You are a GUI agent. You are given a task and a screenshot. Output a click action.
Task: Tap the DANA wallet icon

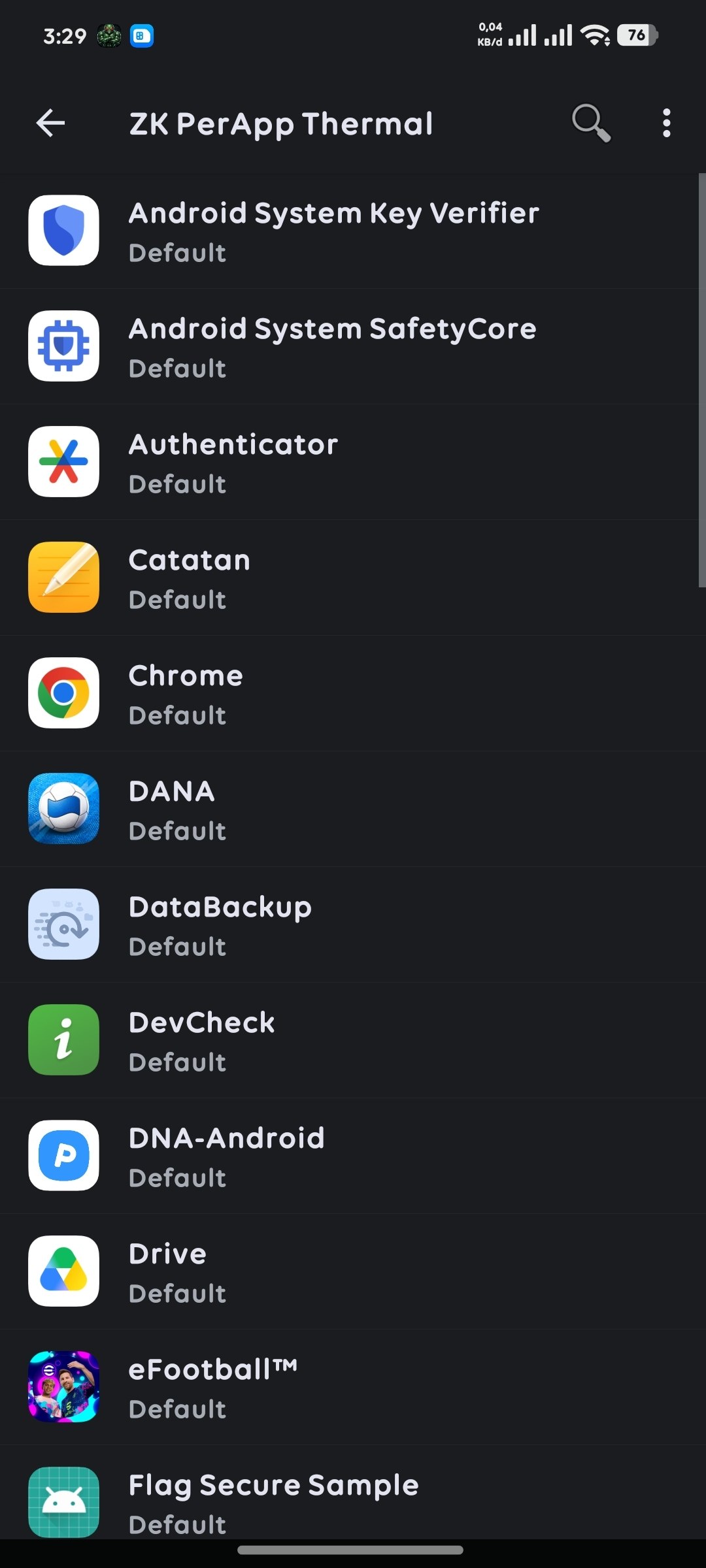point(63,808)
